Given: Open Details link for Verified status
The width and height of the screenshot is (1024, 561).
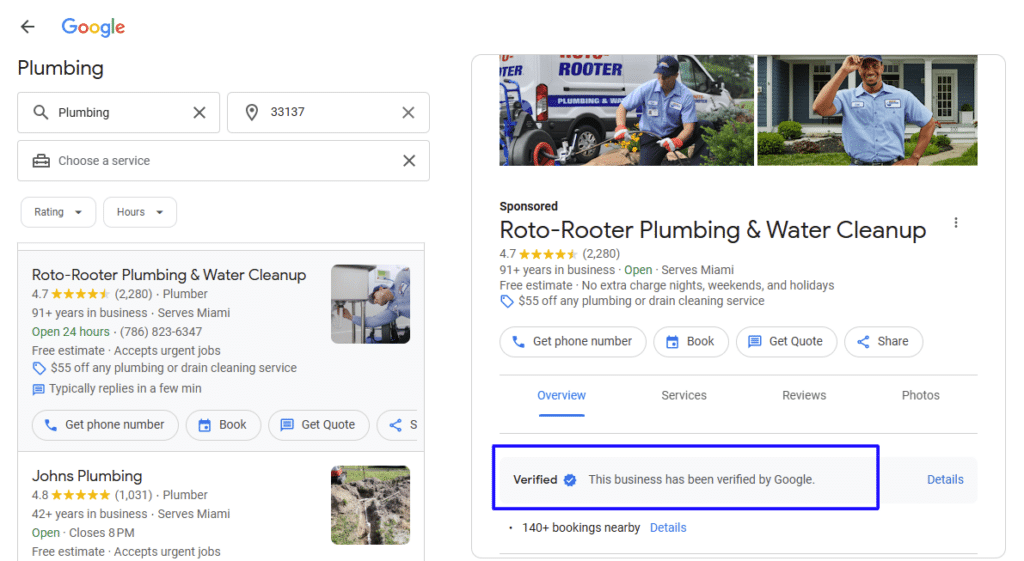Looking at the screenshot, I should pyautogui.click(x=945, y=480).
